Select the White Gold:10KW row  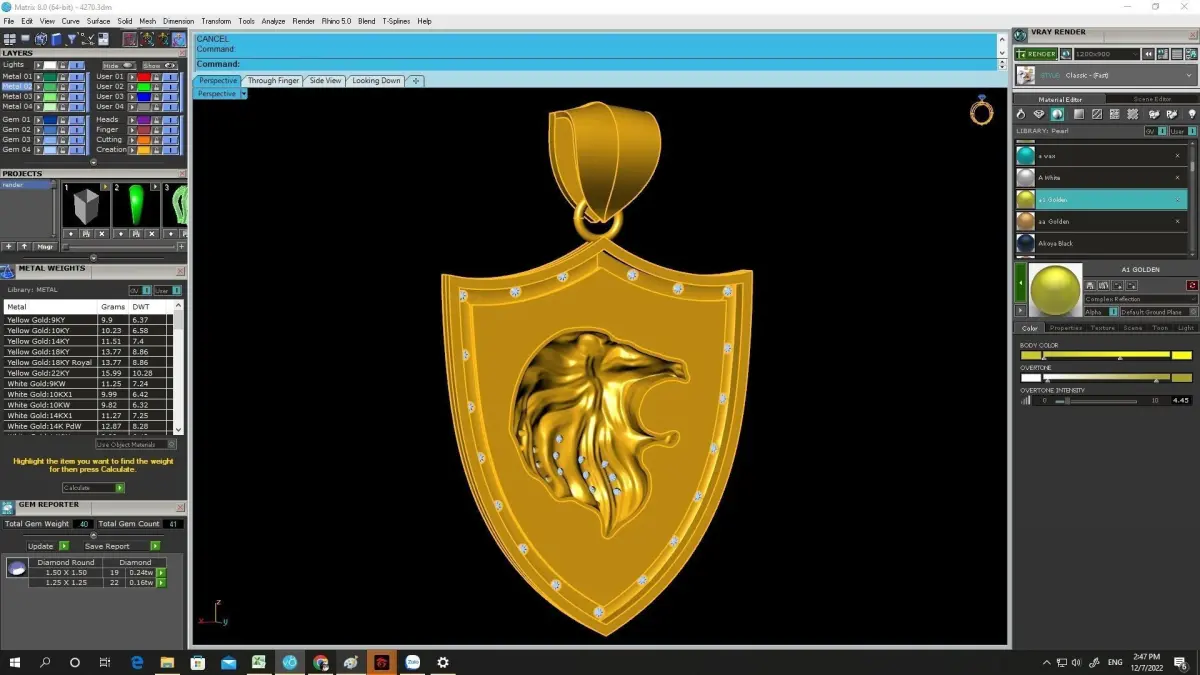[x=87, y=405]
